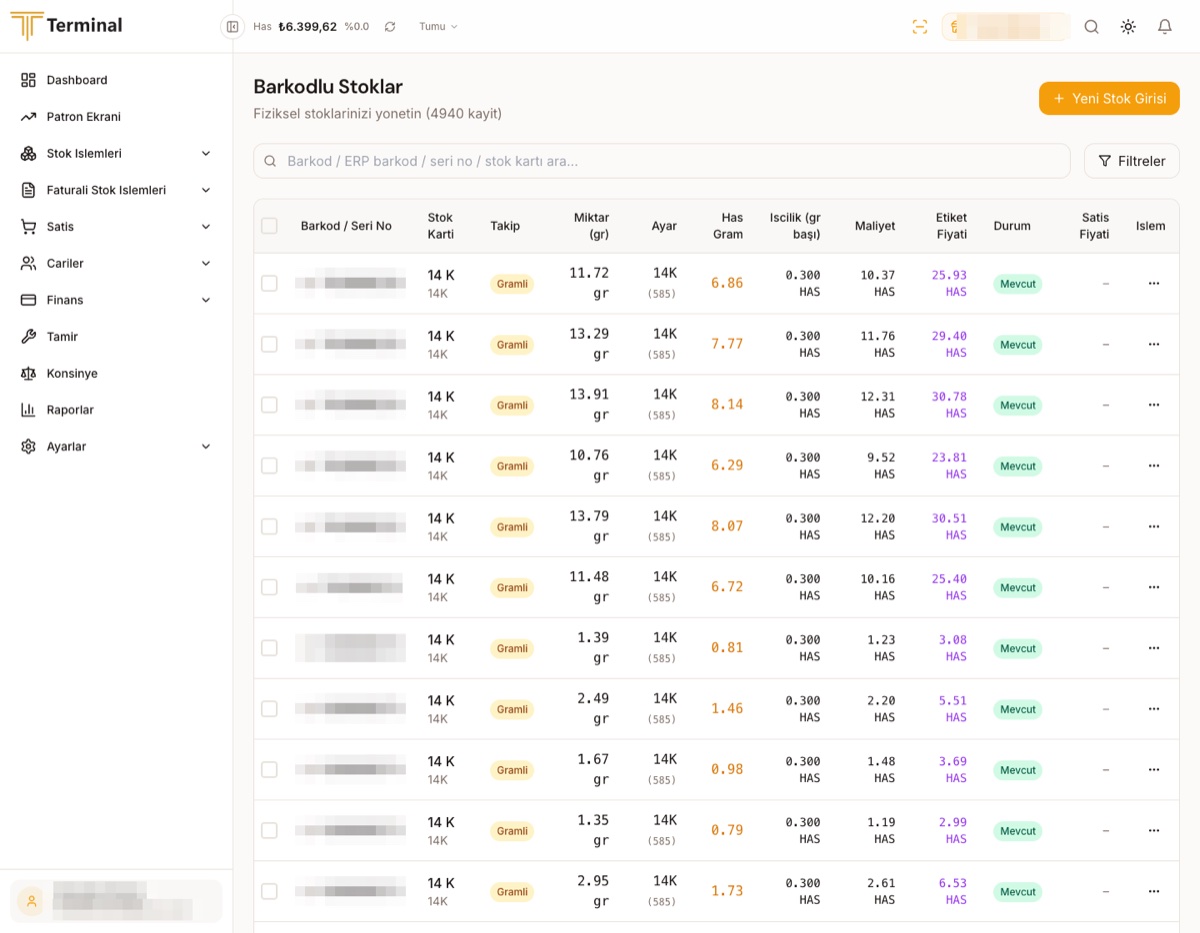This screenshot has height=933, width=1200.
Task: Click the Tamir wrench icon
Action: point(28,337)
